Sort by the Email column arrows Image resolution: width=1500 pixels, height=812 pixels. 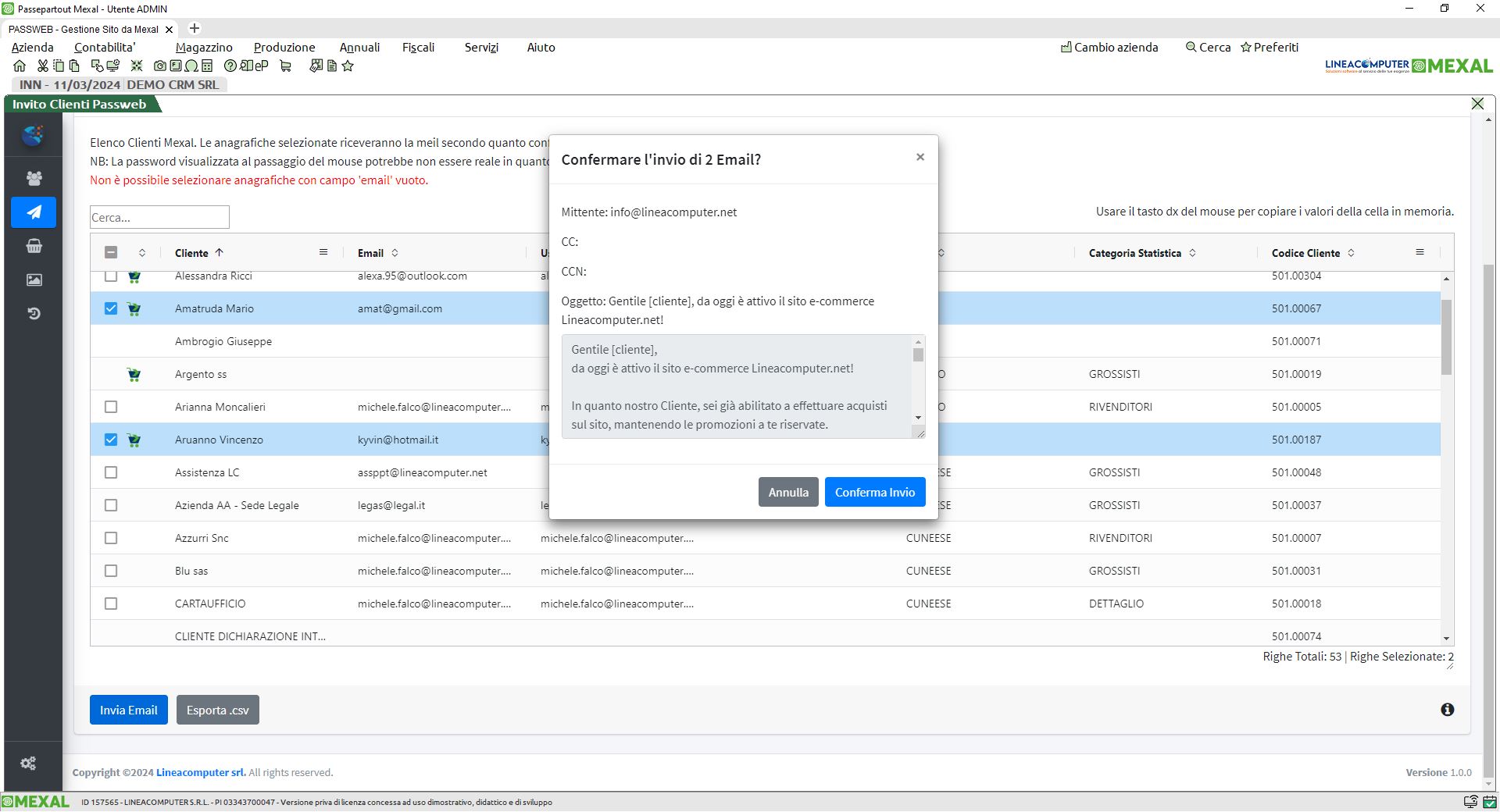click(x=395, y=253)
